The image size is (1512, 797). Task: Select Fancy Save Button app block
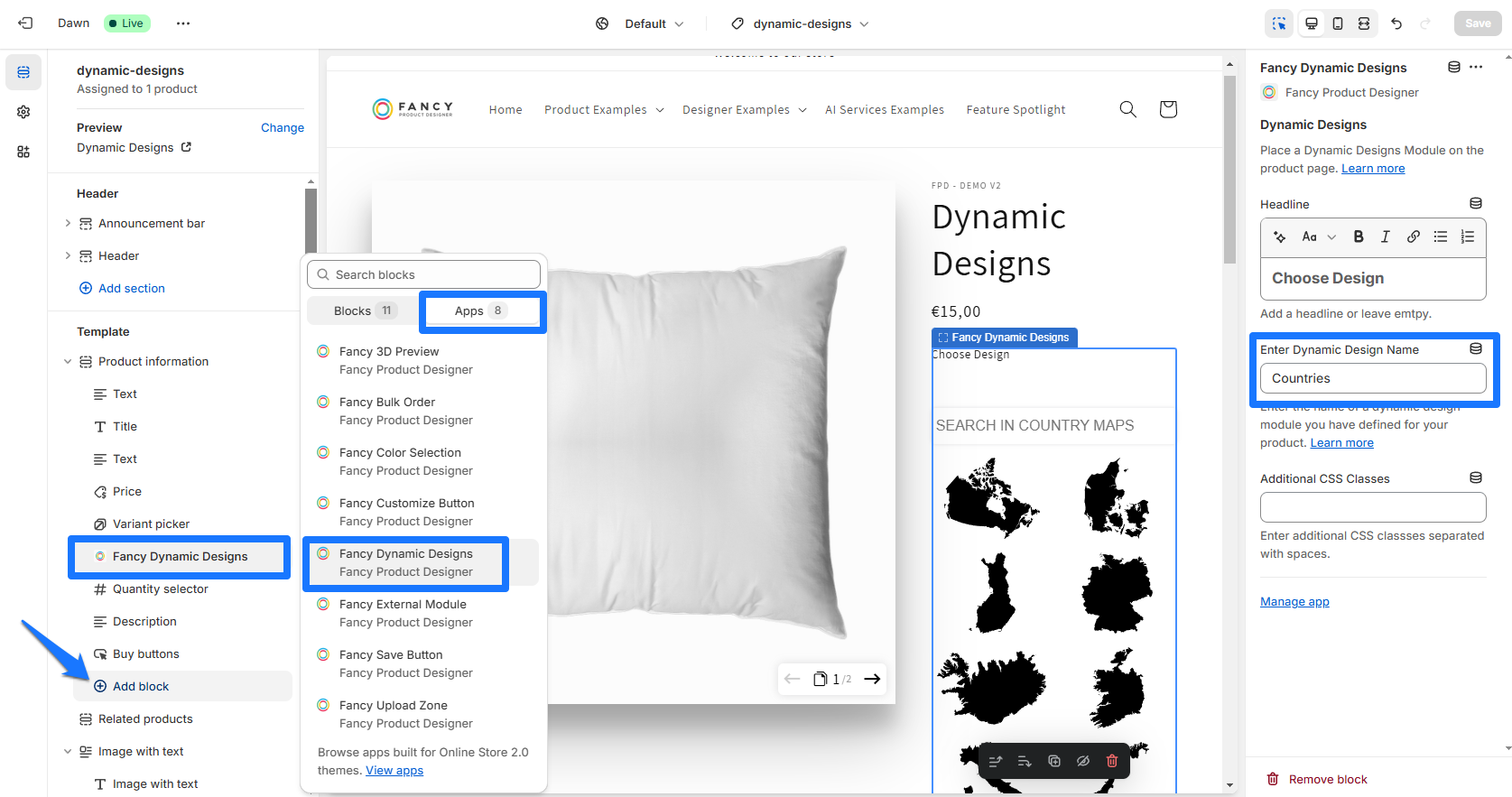pyautogui.click(x=423, y=663)
